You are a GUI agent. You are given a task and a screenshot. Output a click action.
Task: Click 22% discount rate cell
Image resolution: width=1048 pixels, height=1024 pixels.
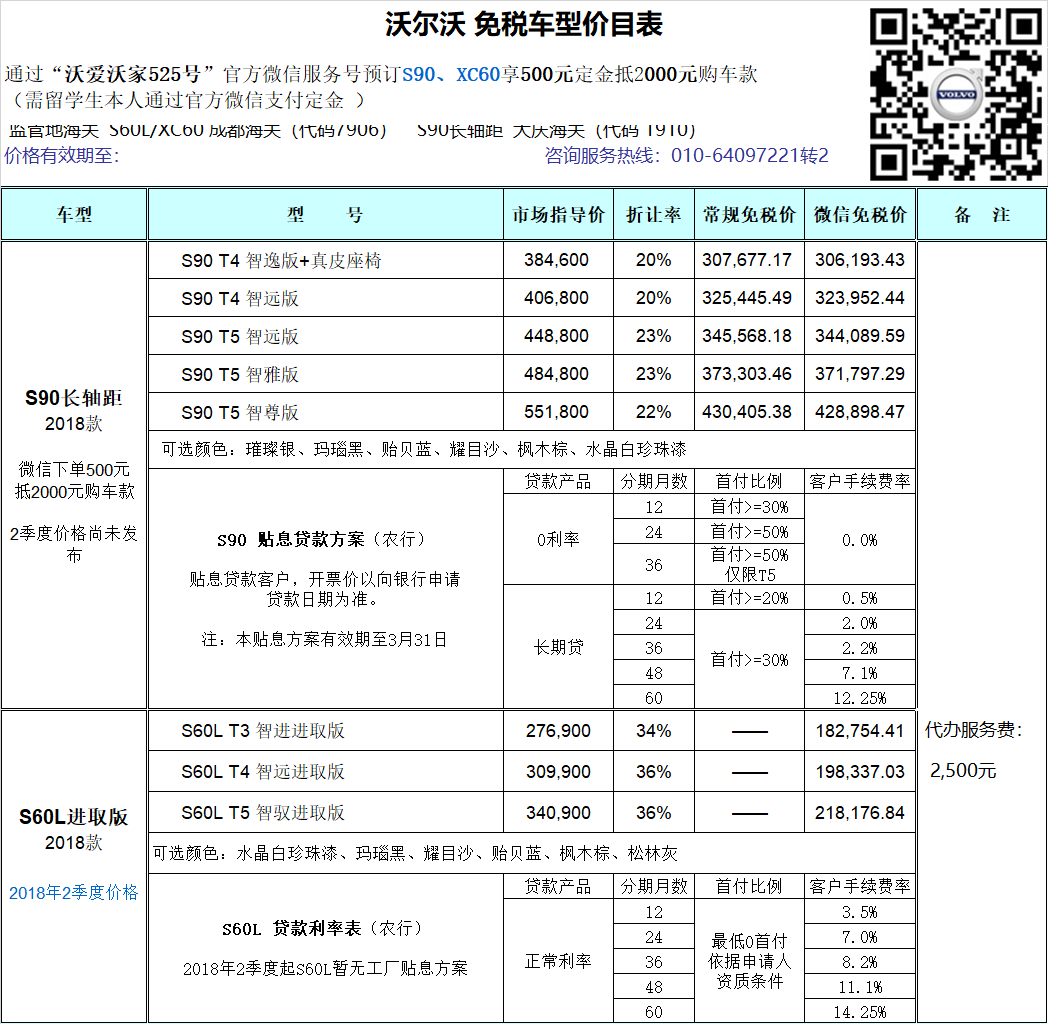[x=654, y=412]
